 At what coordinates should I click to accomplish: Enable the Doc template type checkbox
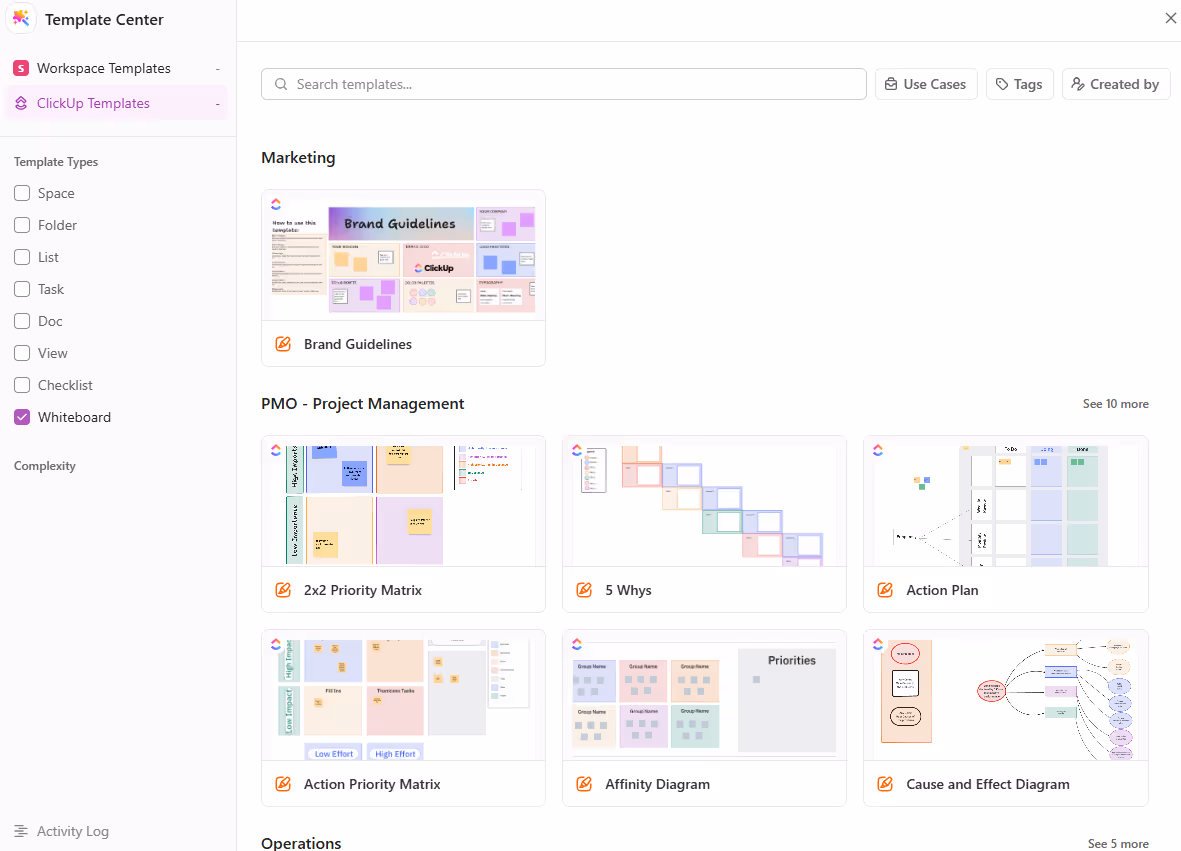(x=21, y=321)
